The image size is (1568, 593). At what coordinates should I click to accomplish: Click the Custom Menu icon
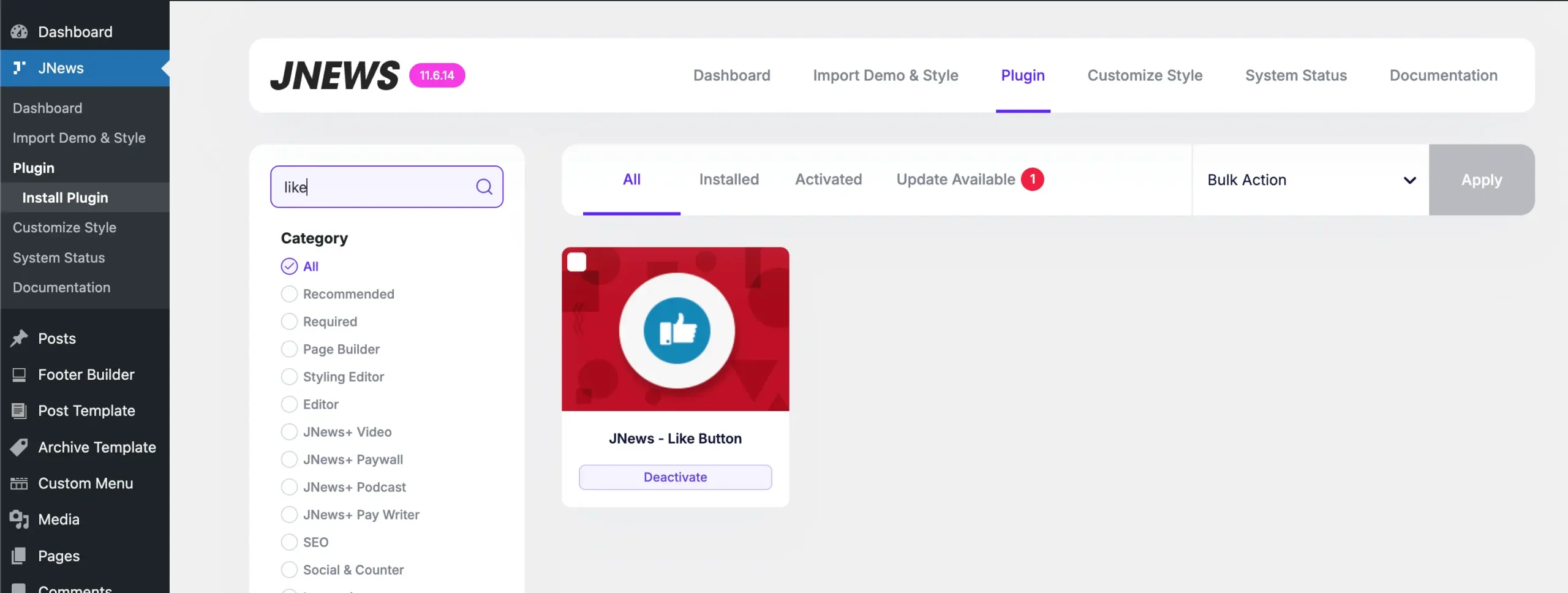(x=19, y=483)
